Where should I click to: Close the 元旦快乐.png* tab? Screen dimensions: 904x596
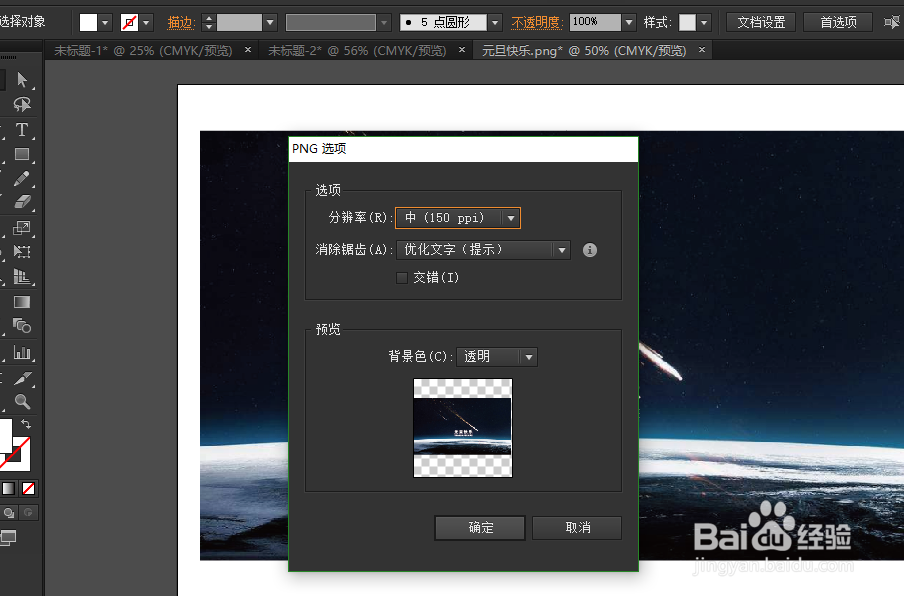pyautogui.click(x=702, y=50)
